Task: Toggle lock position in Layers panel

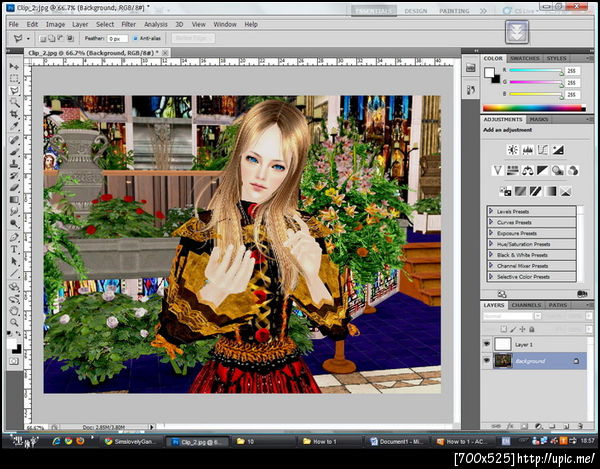Action: point(522,329)
